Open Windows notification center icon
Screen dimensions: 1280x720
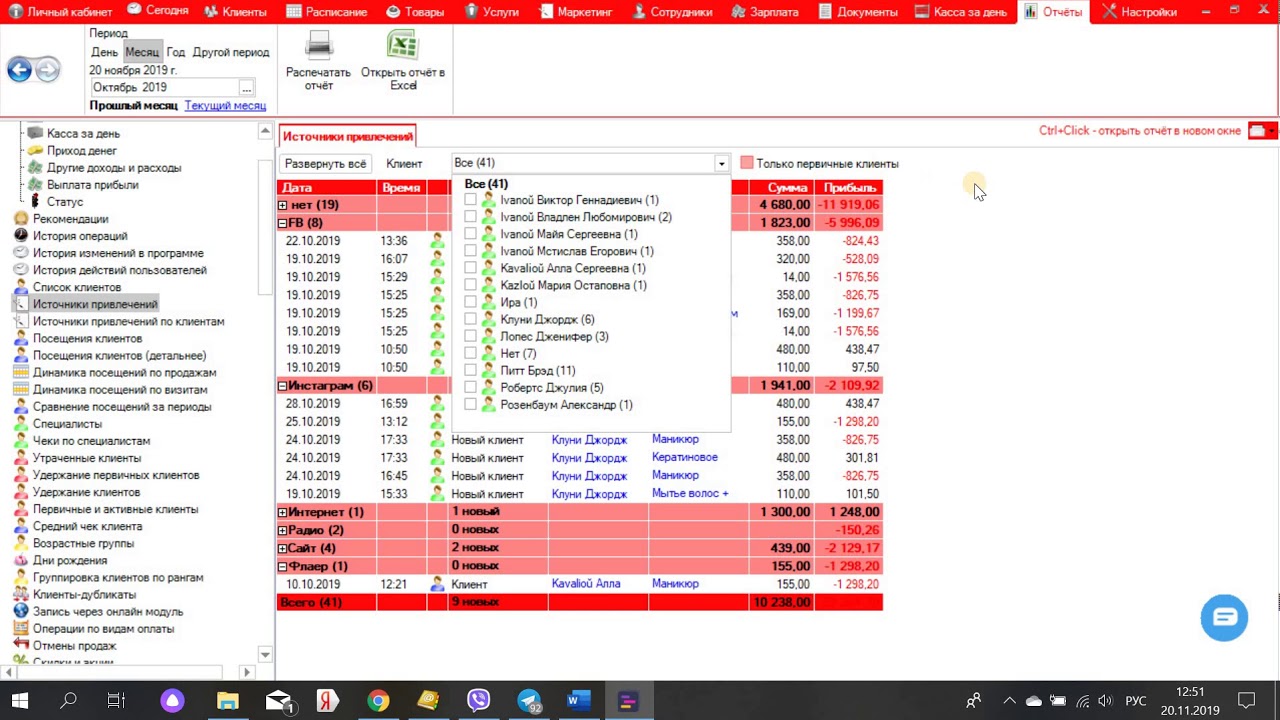pyautogui.click(x=1246, y=700)
